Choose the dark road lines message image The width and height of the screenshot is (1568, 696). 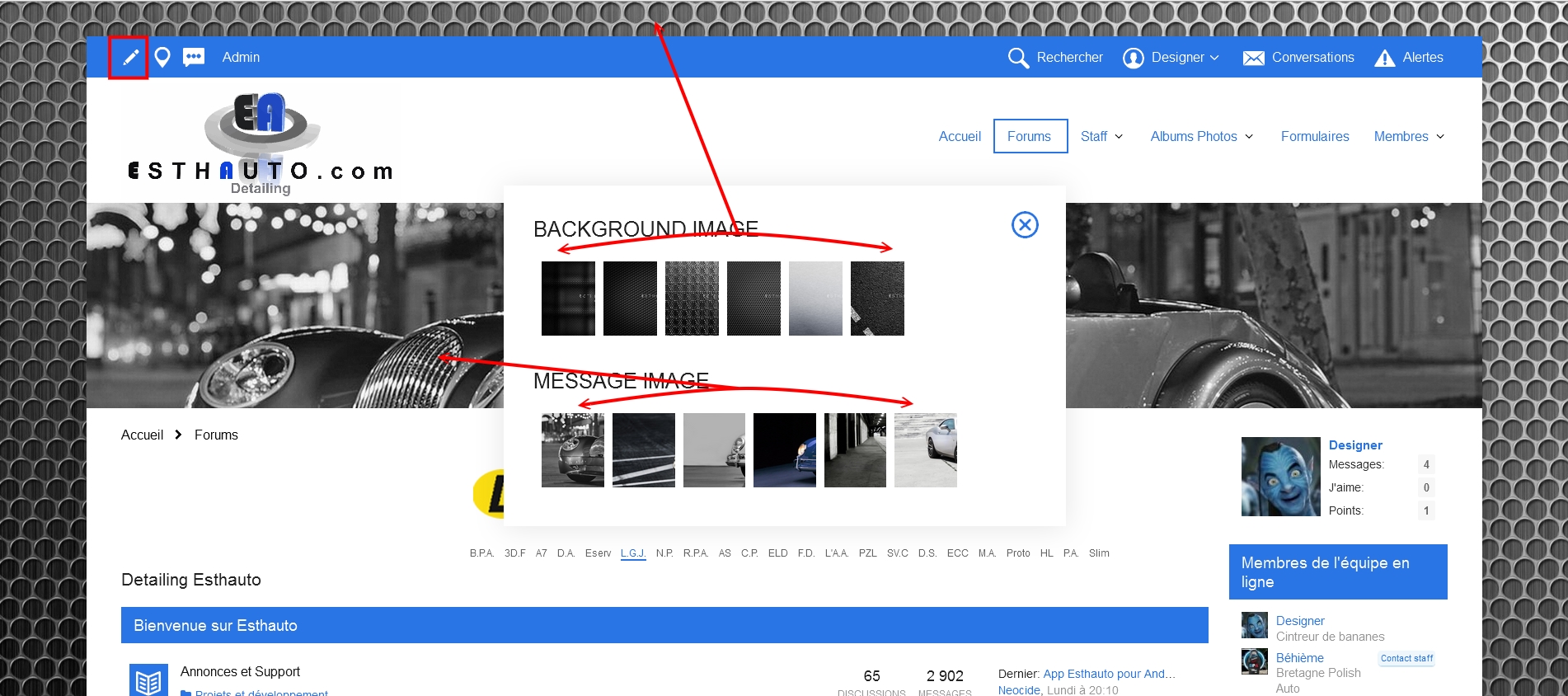coord(644,450)
